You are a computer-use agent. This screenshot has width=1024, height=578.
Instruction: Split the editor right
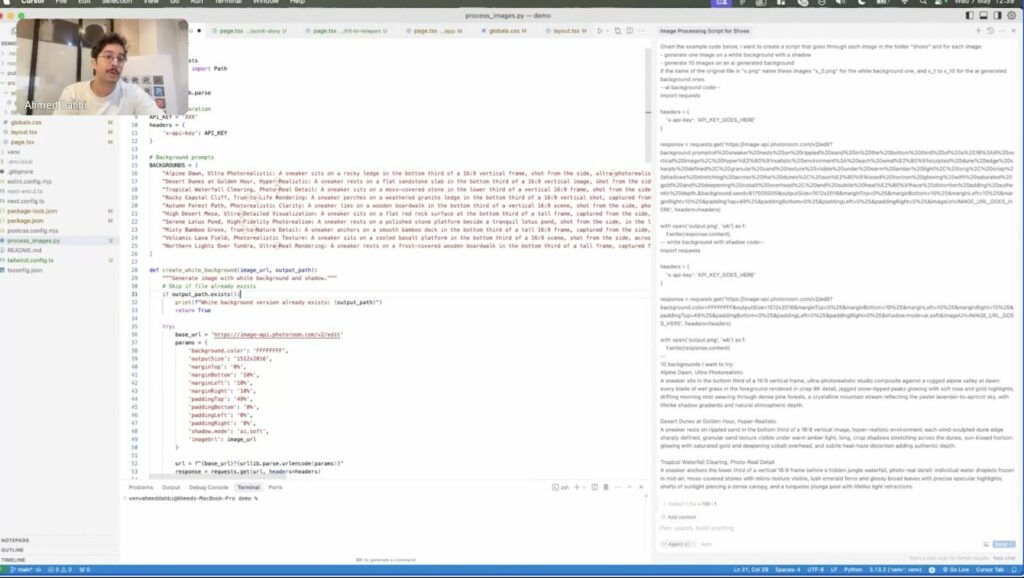coord(630,31)
